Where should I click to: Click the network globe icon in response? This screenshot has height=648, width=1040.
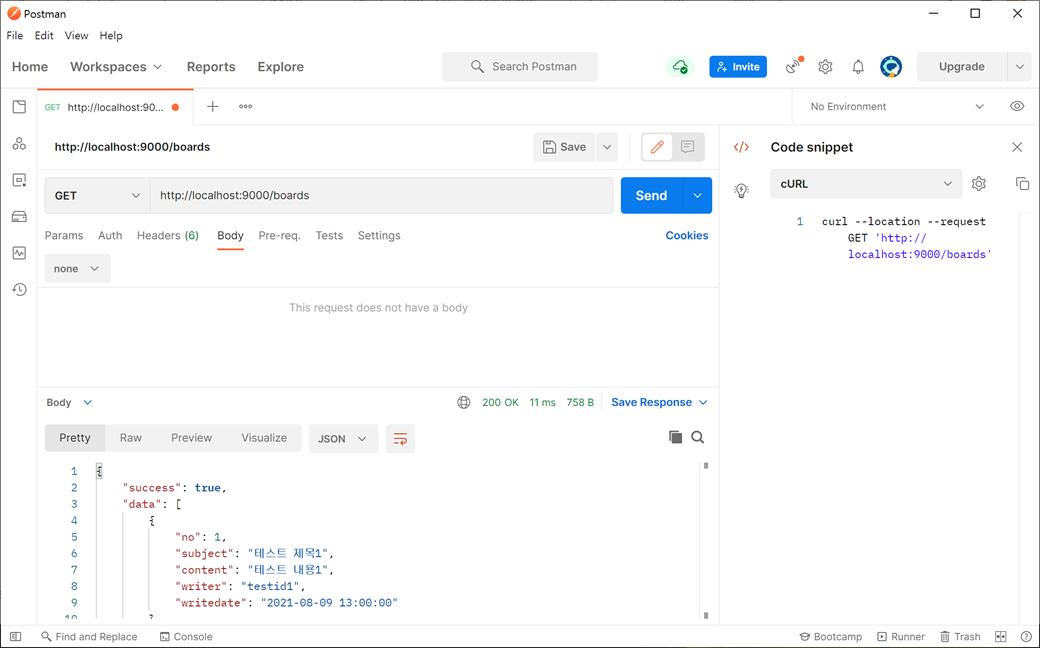[x=464, y=402]
